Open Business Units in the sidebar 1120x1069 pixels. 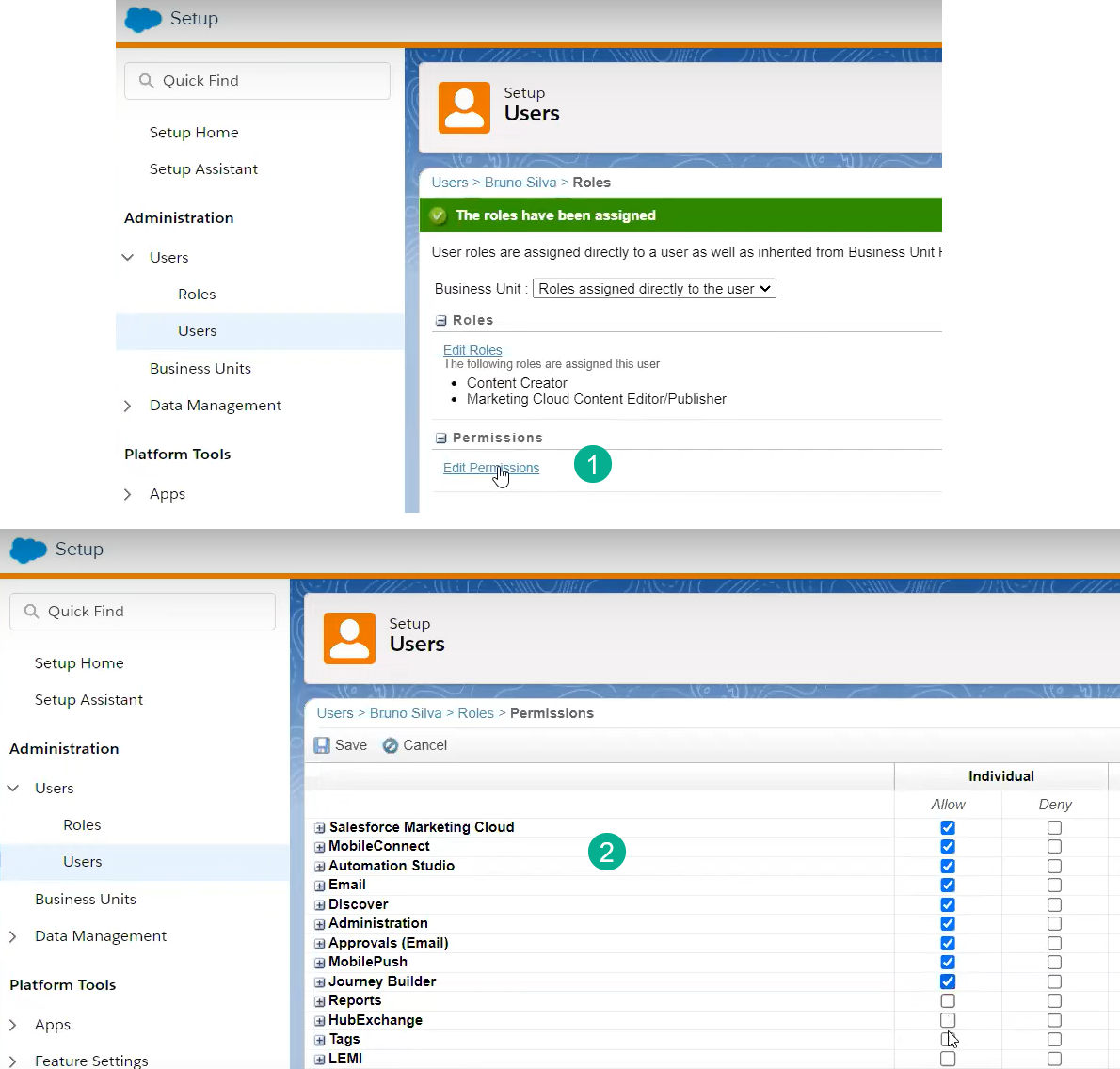pyautogui.click(x=86, y=899)
